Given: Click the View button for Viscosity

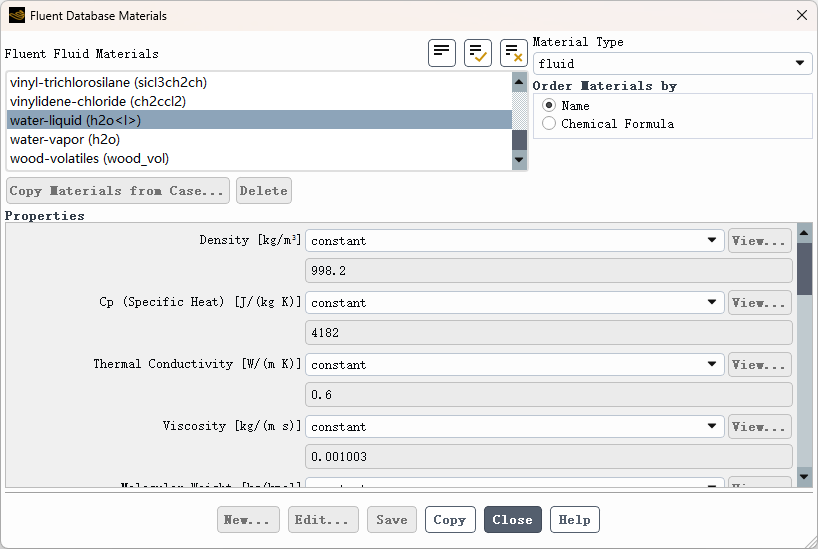Looking at the screenshot, I should pyautogui.click(x=760, y=427).
